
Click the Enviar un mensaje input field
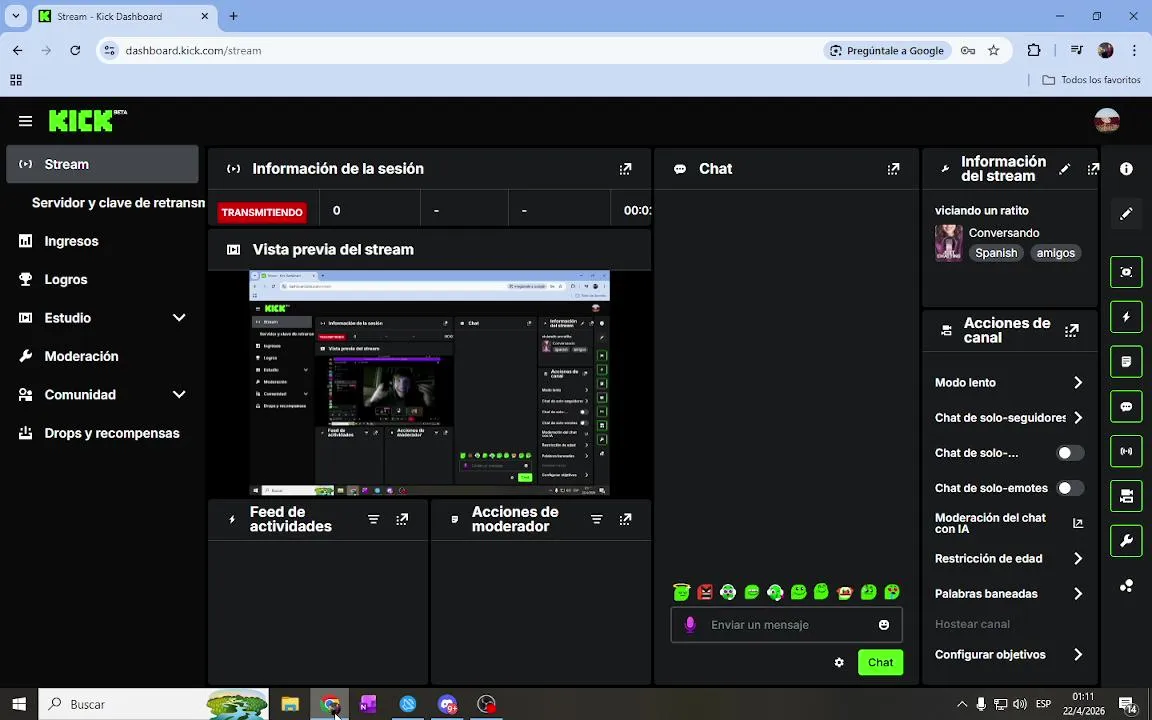click(x=786, y=624)
